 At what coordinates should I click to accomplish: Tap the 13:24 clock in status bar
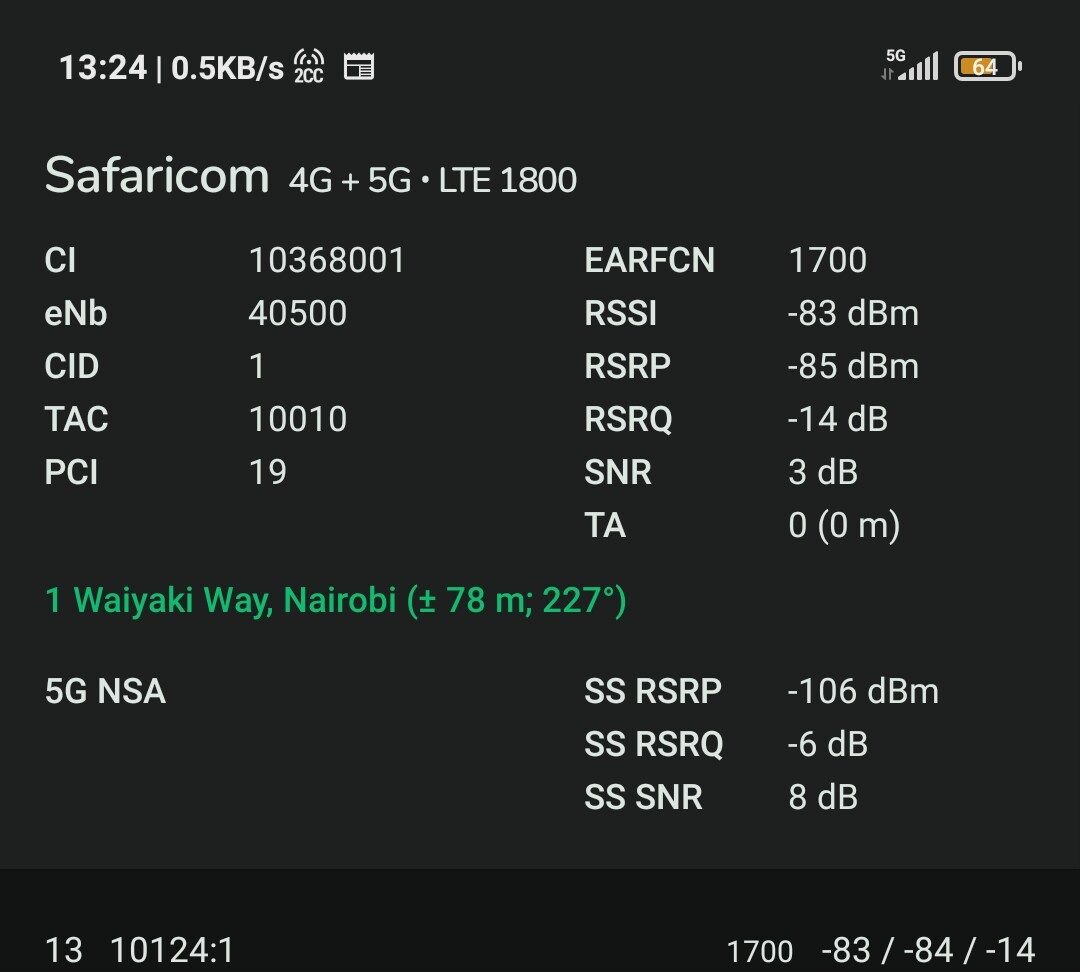[103, 68]
